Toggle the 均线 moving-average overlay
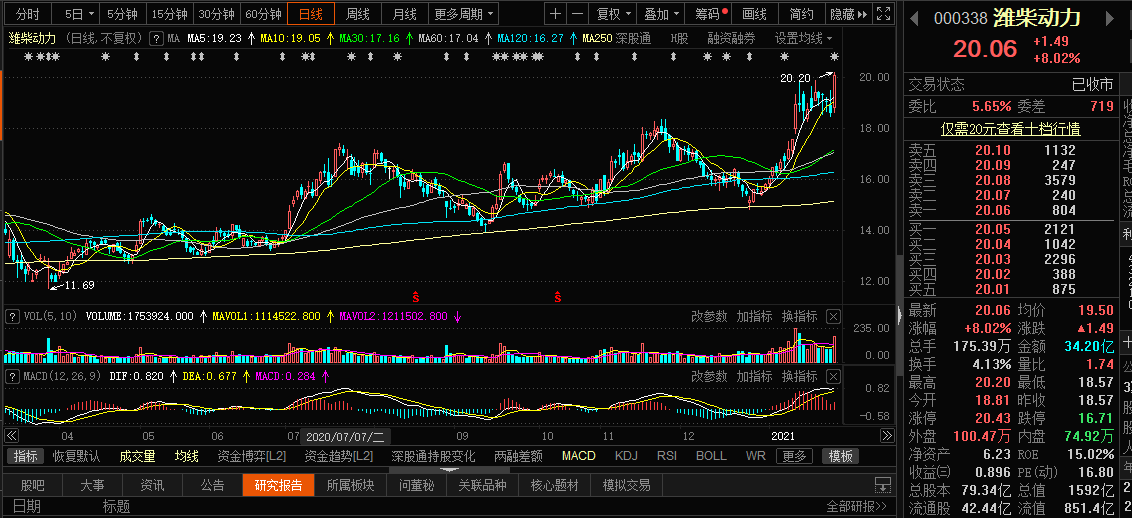Screen dimensions: 1132x518 (186, 456)
